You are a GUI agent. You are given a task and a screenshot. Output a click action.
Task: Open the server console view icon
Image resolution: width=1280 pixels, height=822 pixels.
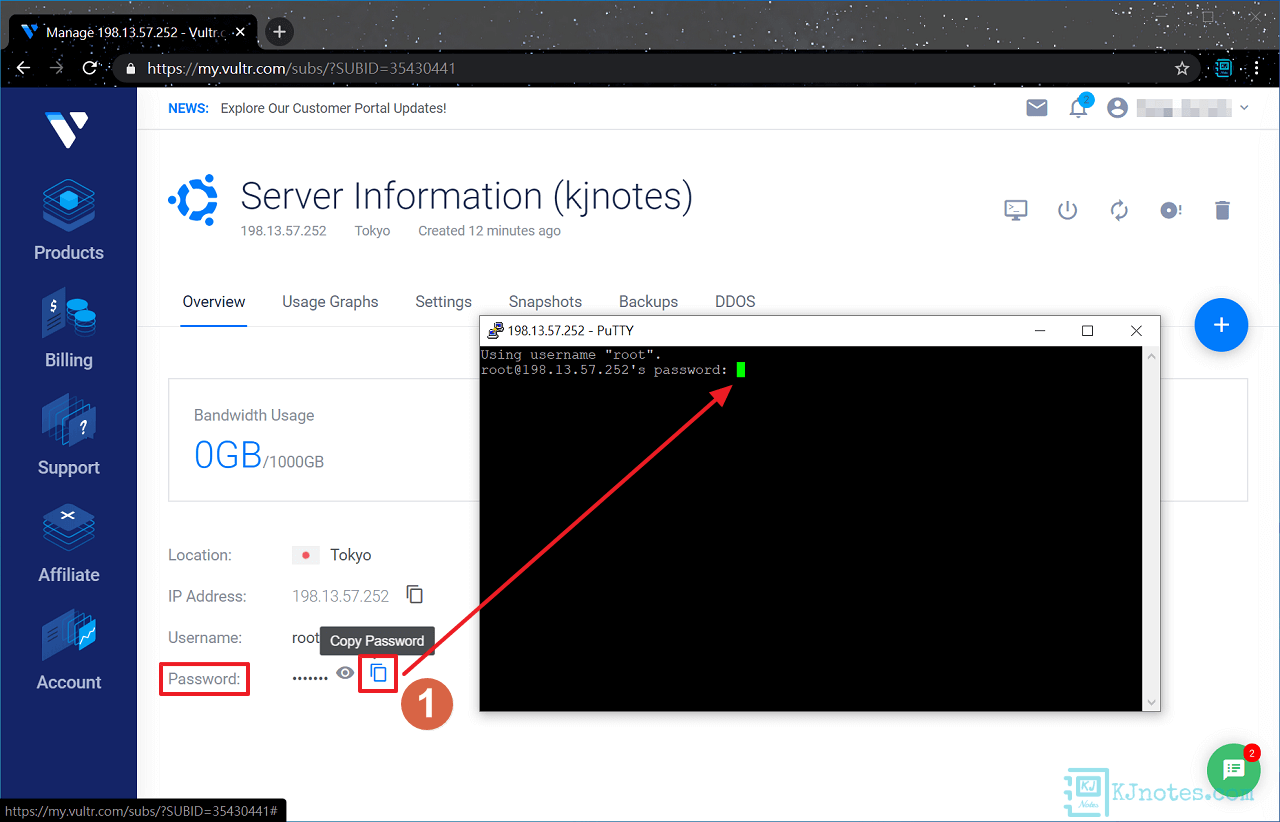click(x=1016, y=210)
